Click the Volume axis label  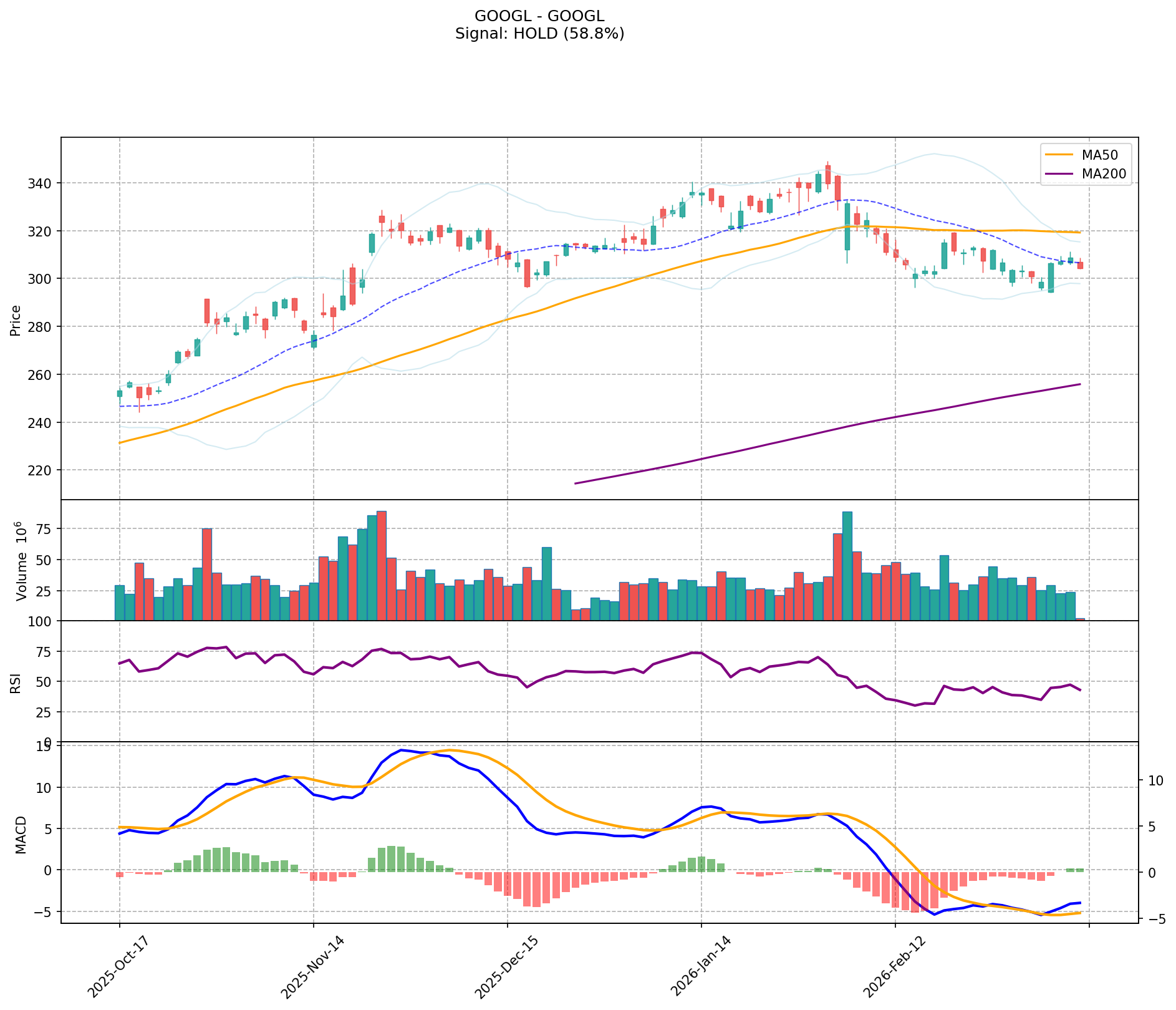(21, 561)
